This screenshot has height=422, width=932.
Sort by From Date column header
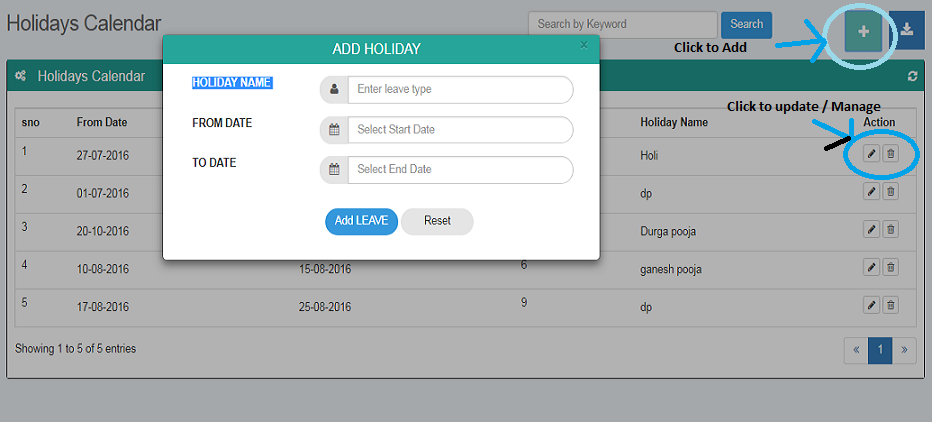click(102, 122)
